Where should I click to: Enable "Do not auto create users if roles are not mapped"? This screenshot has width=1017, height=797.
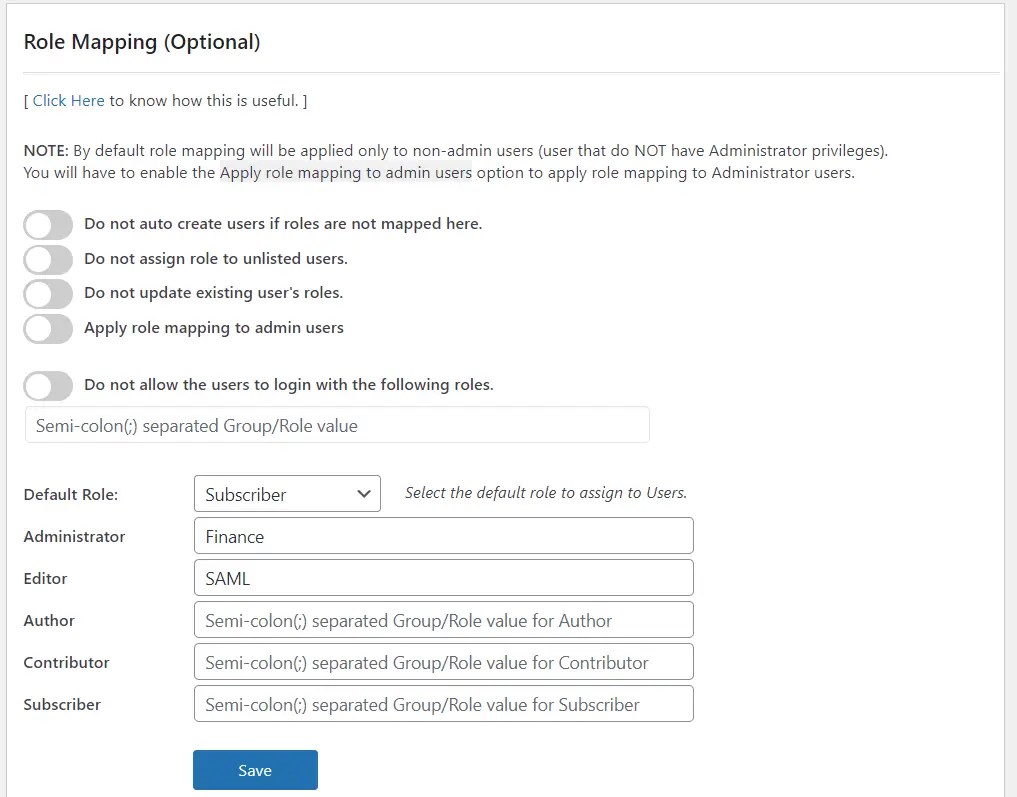point(47,224)
